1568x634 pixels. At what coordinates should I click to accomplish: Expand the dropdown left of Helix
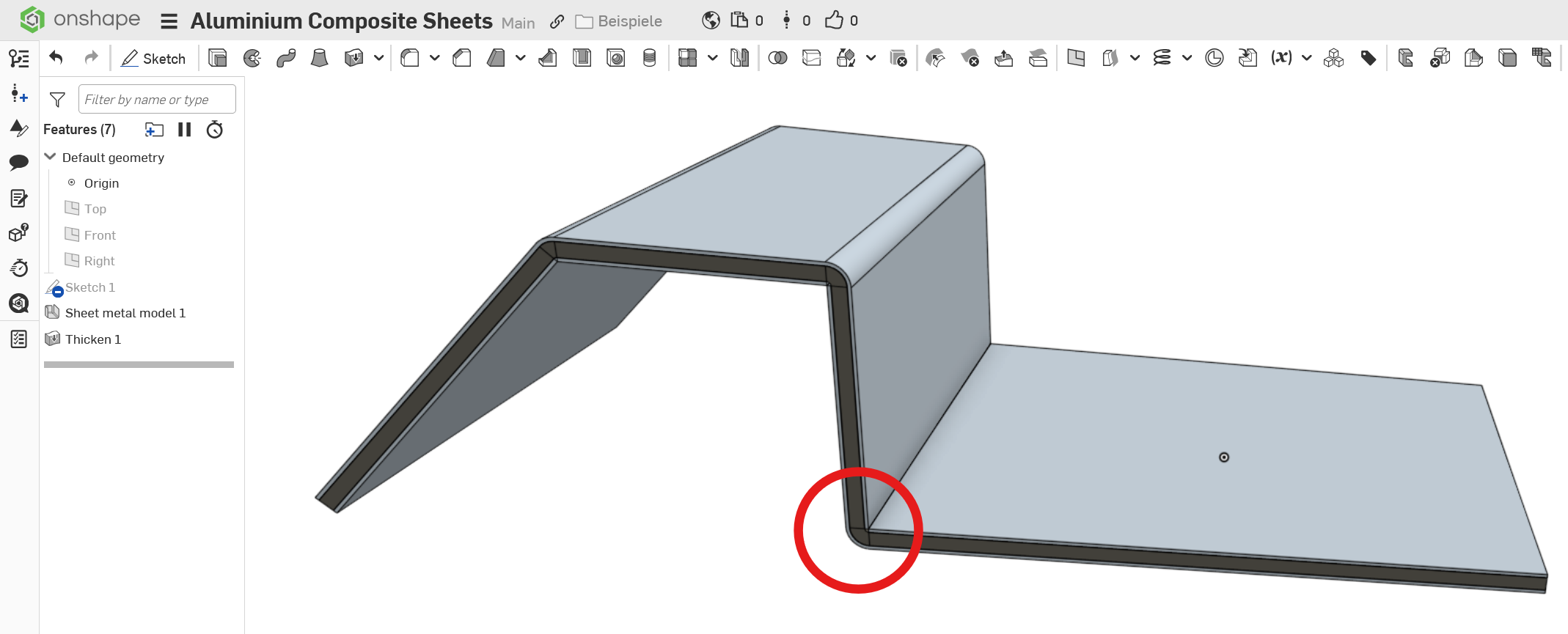tap(1135, 58)
